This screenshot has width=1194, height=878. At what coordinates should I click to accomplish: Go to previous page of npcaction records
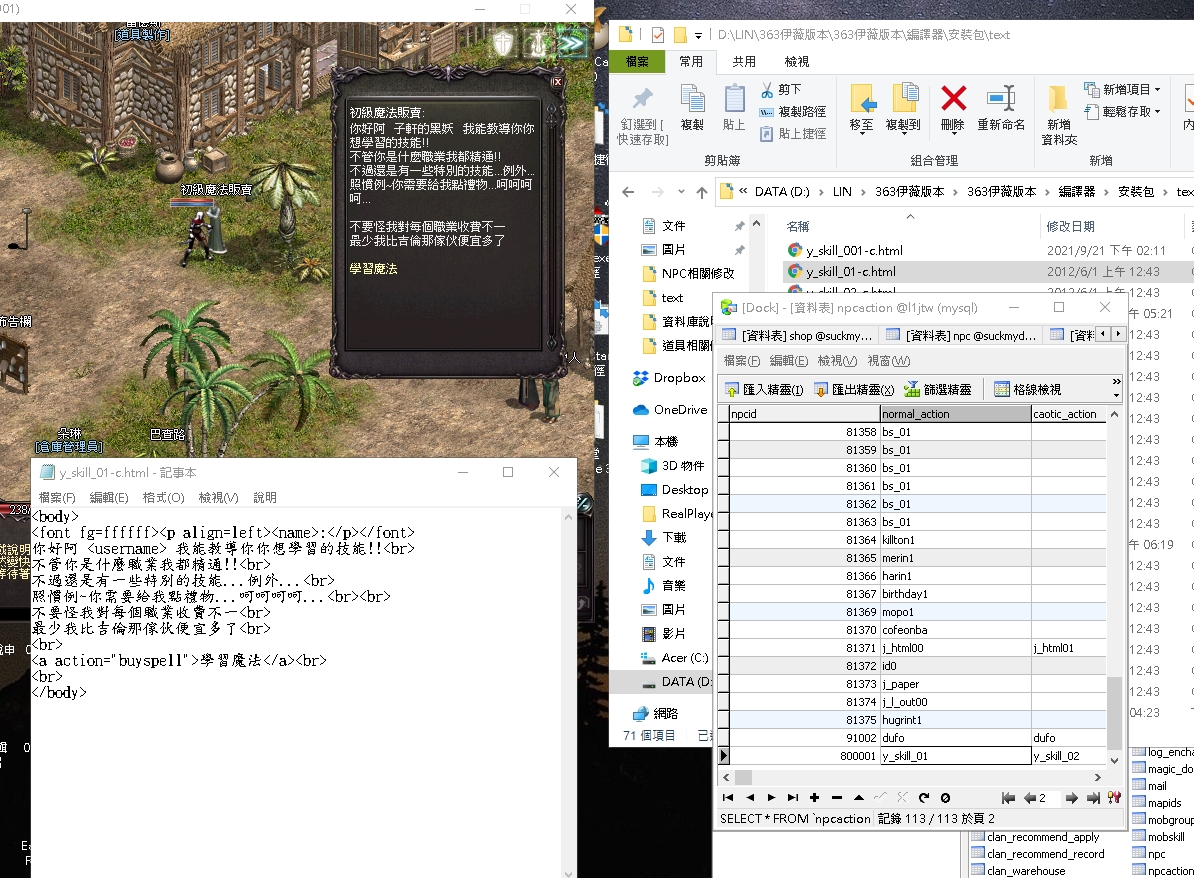tap(1030, 798)
